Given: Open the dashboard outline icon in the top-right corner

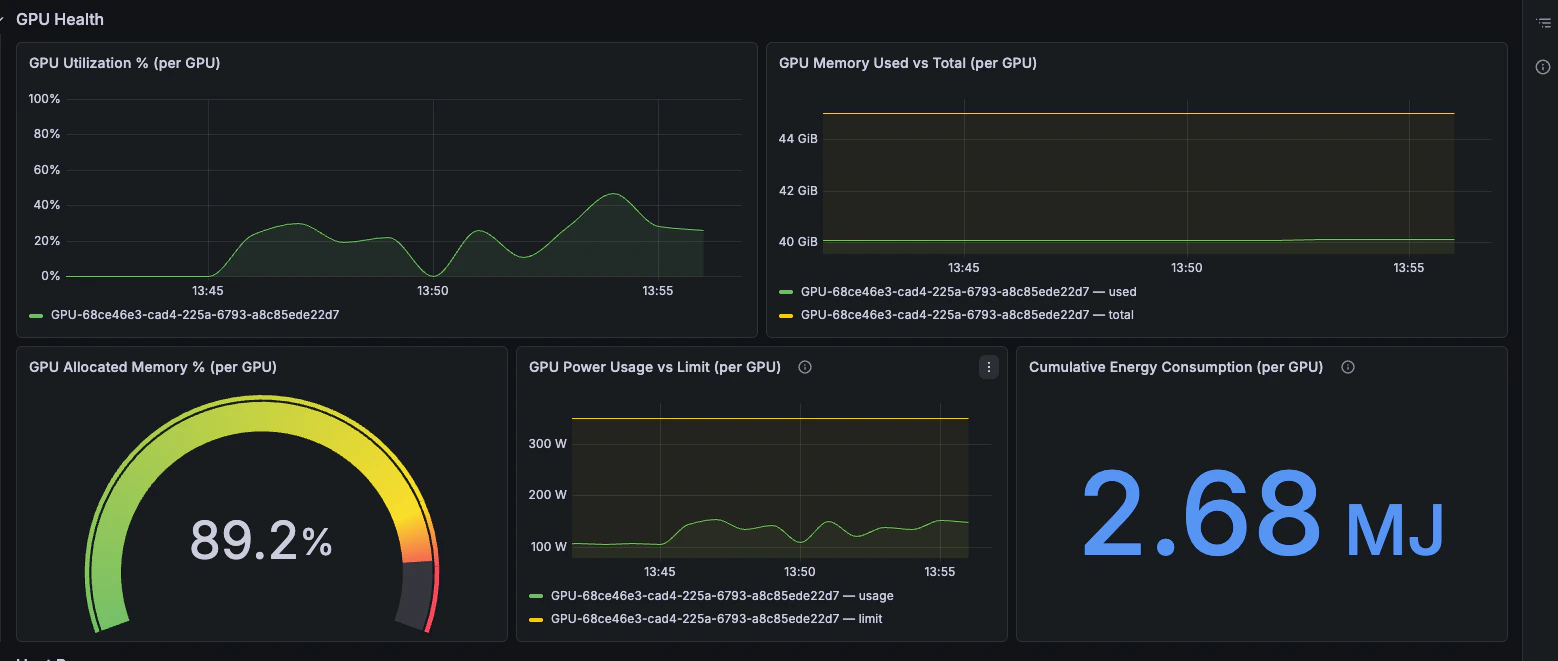Looking at the screenshot, I should (1542, 21).
